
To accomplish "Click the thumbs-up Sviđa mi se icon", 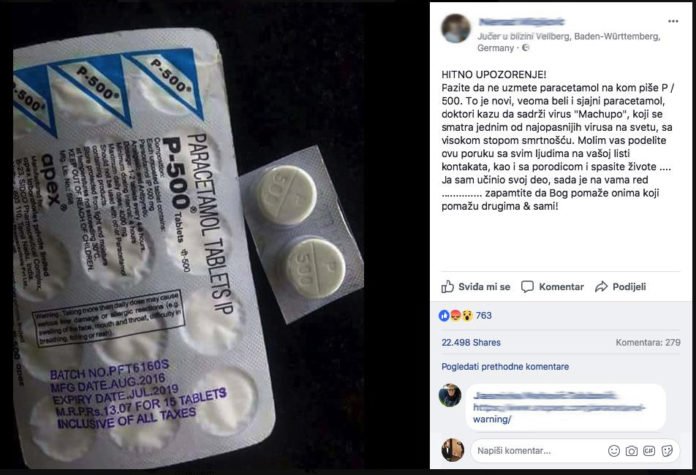I will [x=447, y=287].
